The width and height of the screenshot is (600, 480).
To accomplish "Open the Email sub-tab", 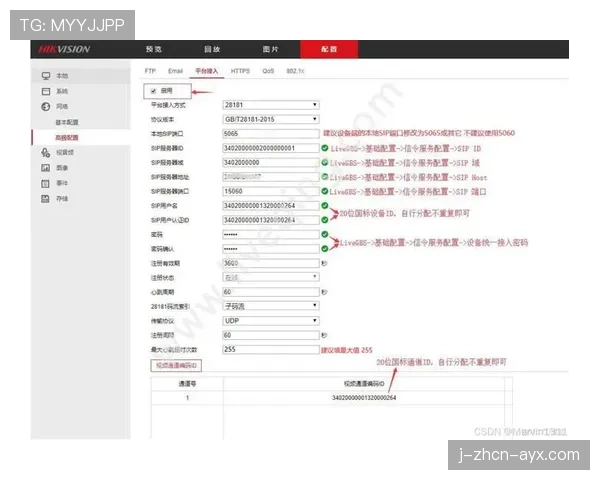I will coord(175,71).
